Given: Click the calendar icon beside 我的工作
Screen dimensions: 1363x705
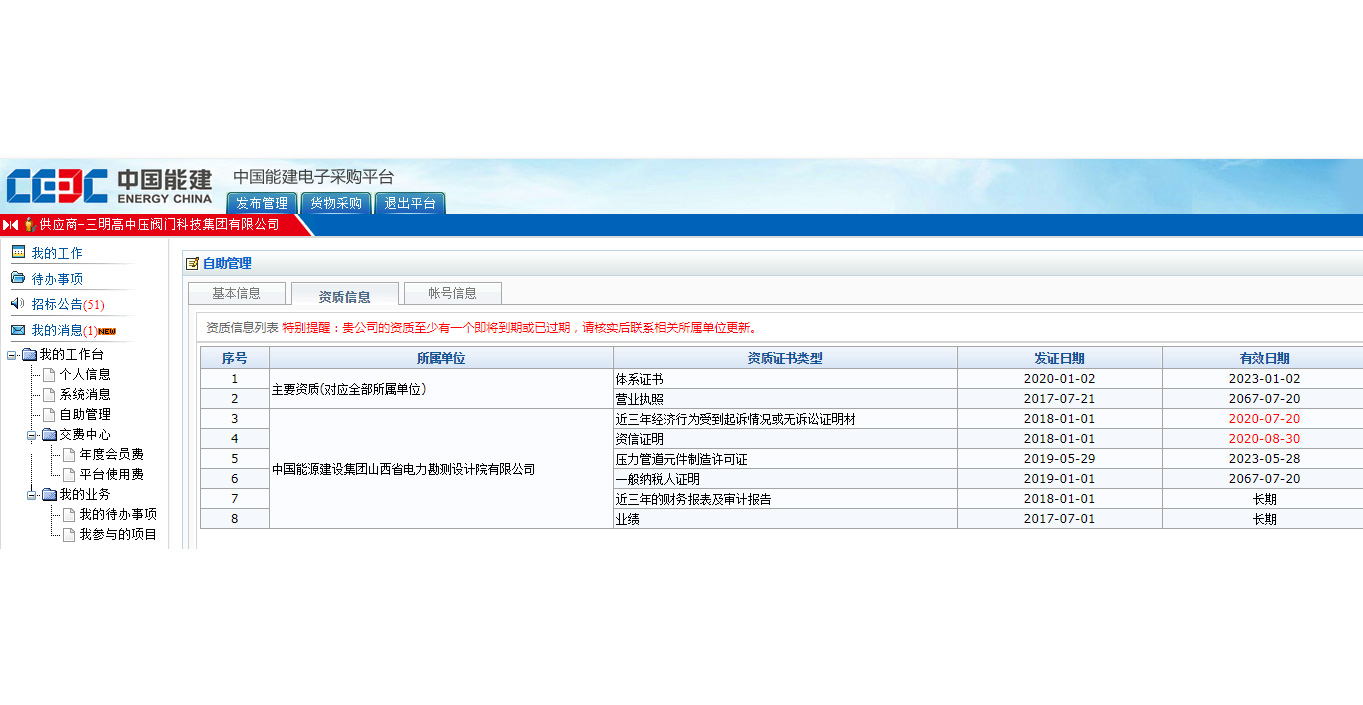Looking at the screenshot, I should click(18, 252).
